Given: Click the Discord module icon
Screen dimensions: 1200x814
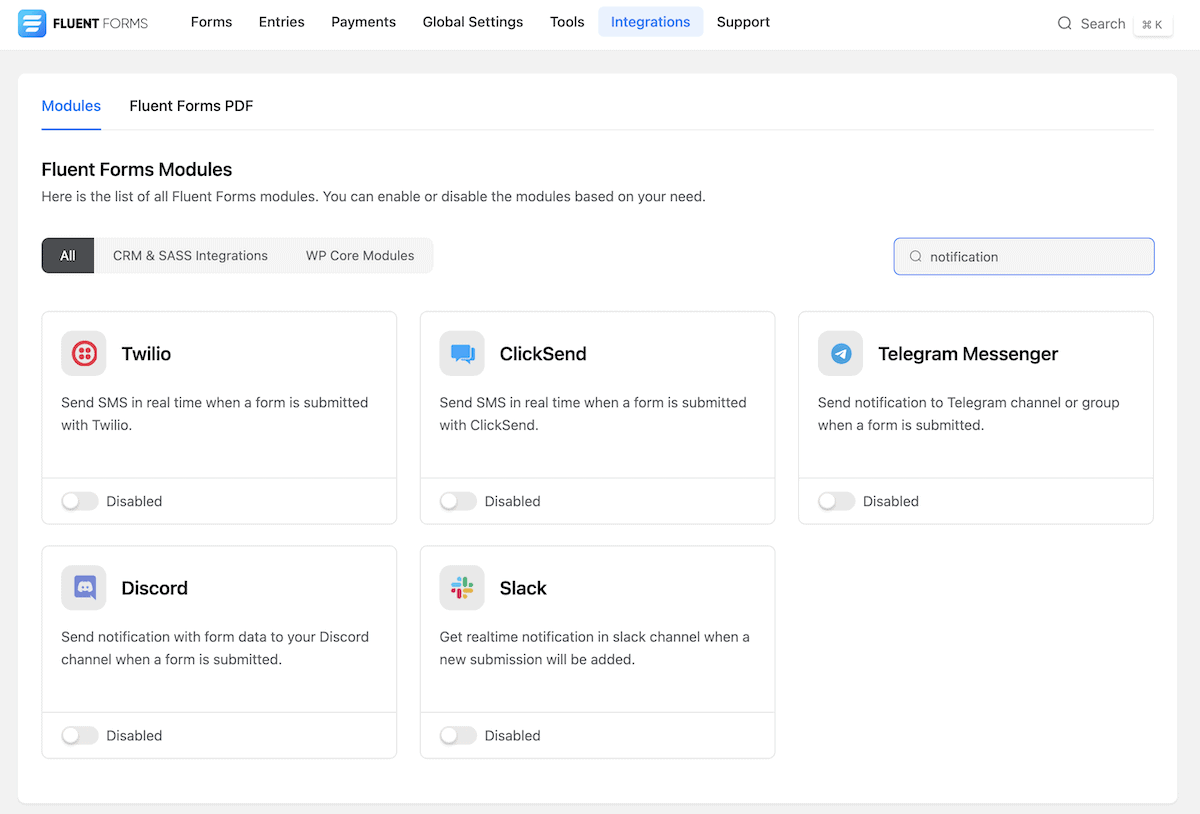Looking at the screenshot, I should (84, 588).
